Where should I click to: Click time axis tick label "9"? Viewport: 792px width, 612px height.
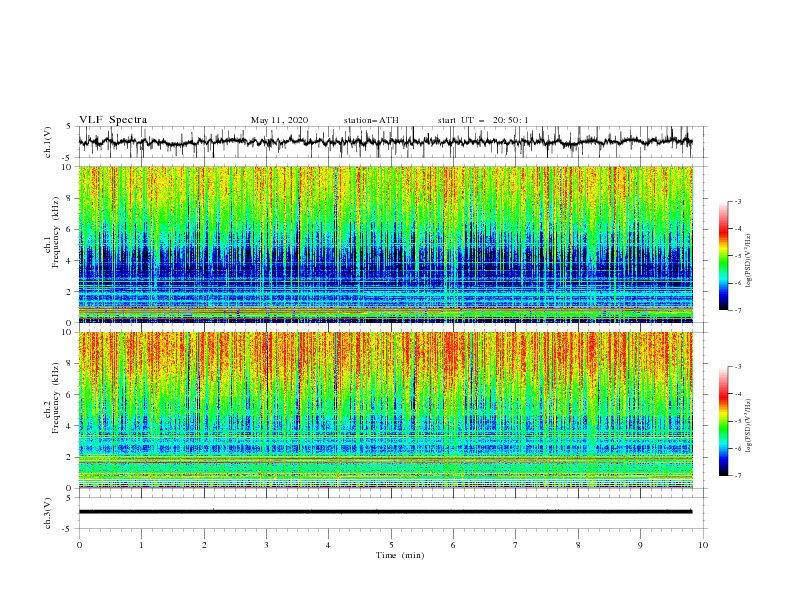[x=640, y=545]
